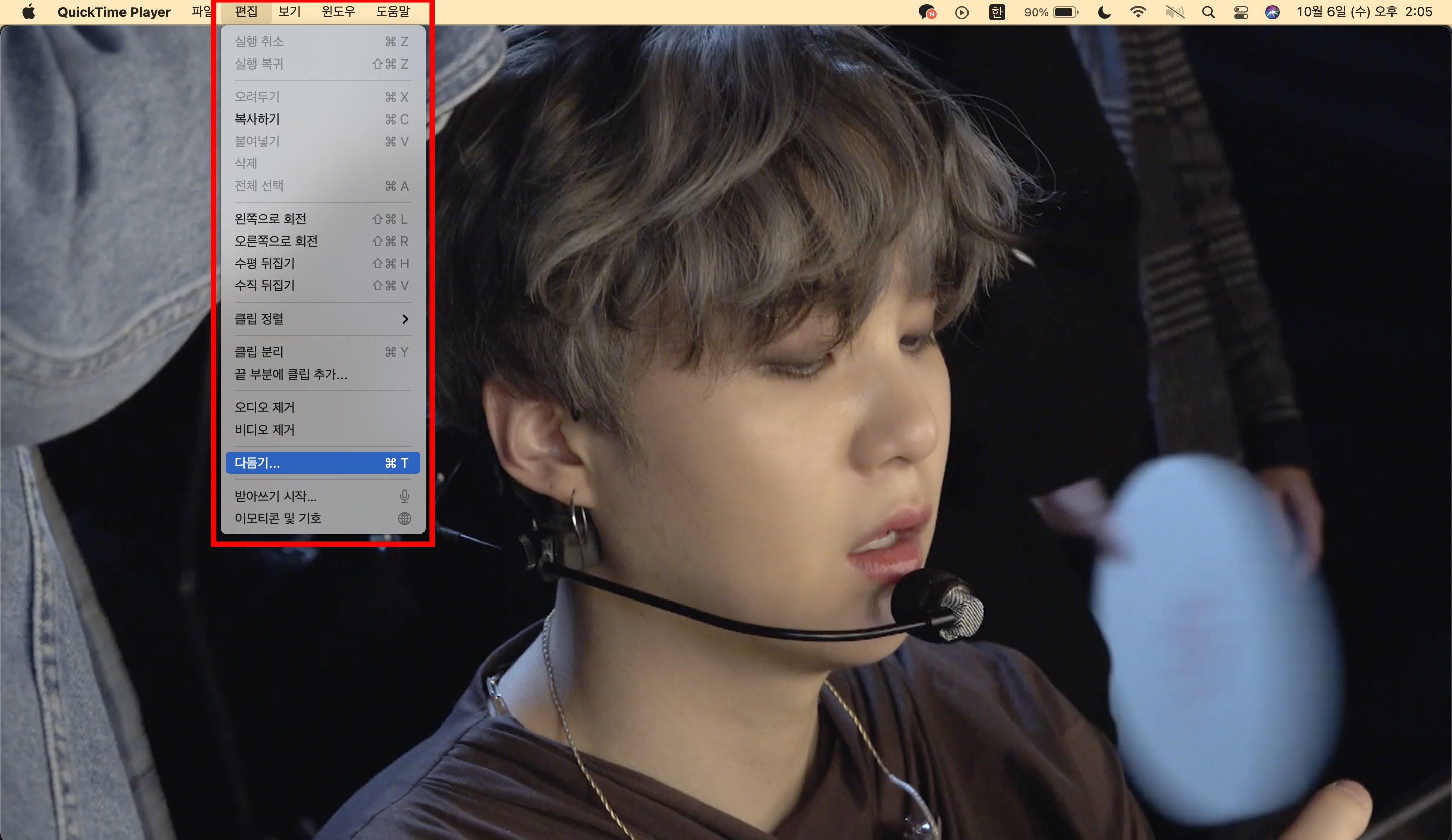
Task: Open the 파일 menu
Action: point(202,12)
